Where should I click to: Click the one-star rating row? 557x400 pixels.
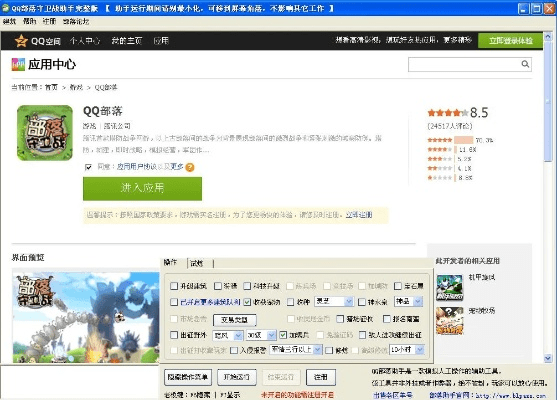point(450,178)
